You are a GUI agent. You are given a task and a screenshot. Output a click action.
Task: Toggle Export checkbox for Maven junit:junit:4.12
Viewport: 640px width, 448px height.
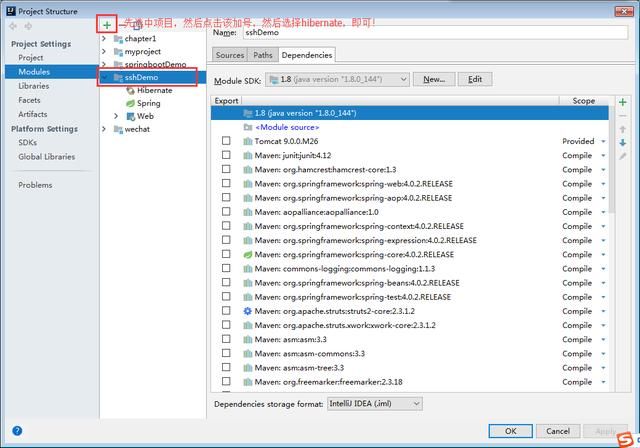(226, 156)
